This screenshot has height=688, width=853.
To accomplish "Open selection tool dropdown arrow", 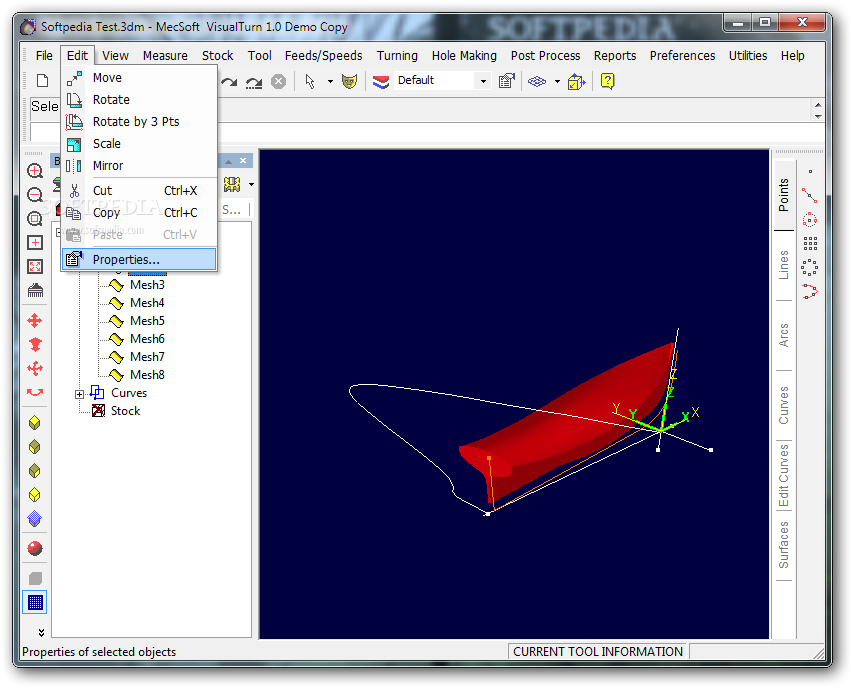I will pyautogui.click(x=330, y=82).
